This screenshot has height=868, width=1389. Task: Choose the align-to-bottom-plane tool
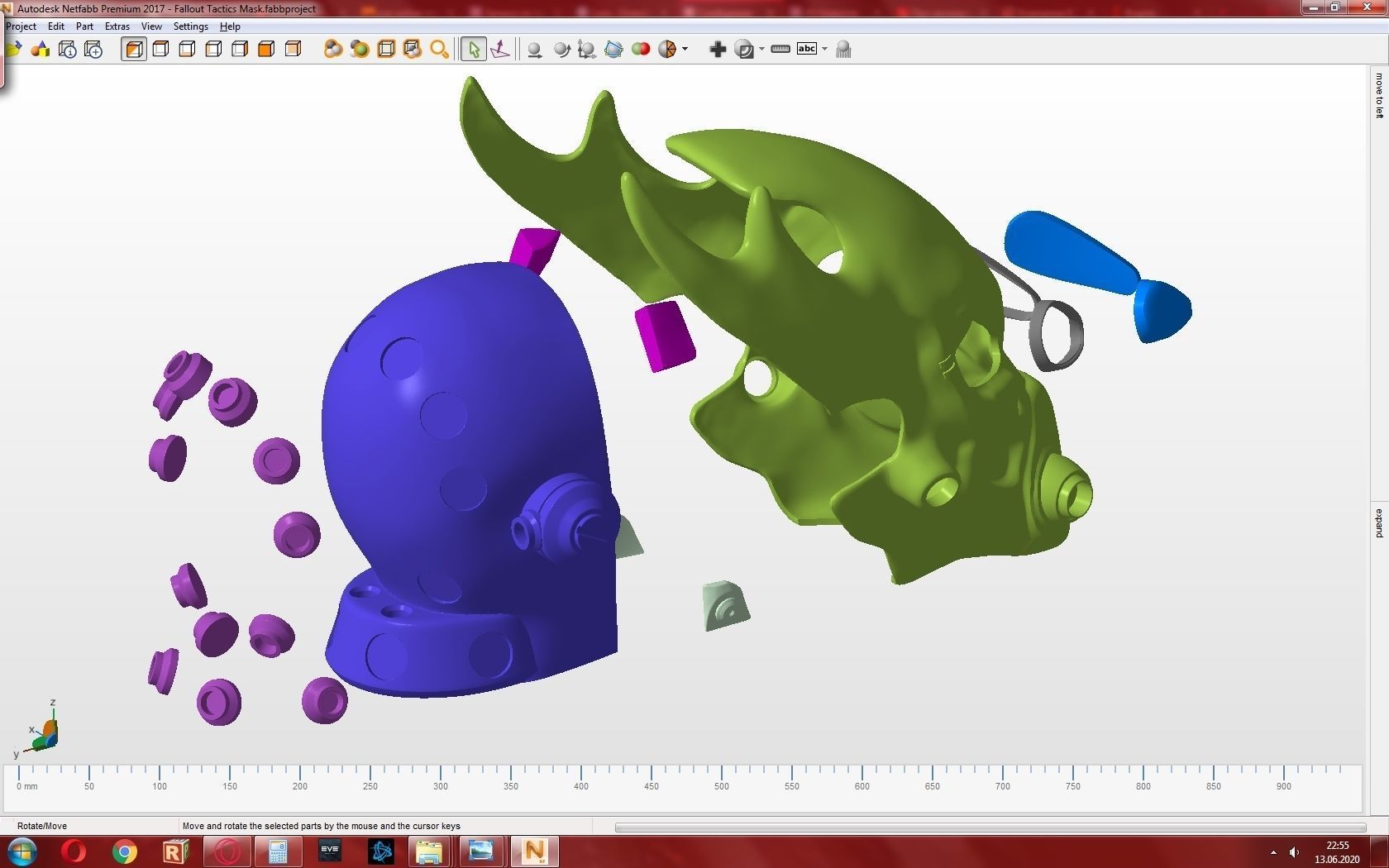tap(499, 50)
